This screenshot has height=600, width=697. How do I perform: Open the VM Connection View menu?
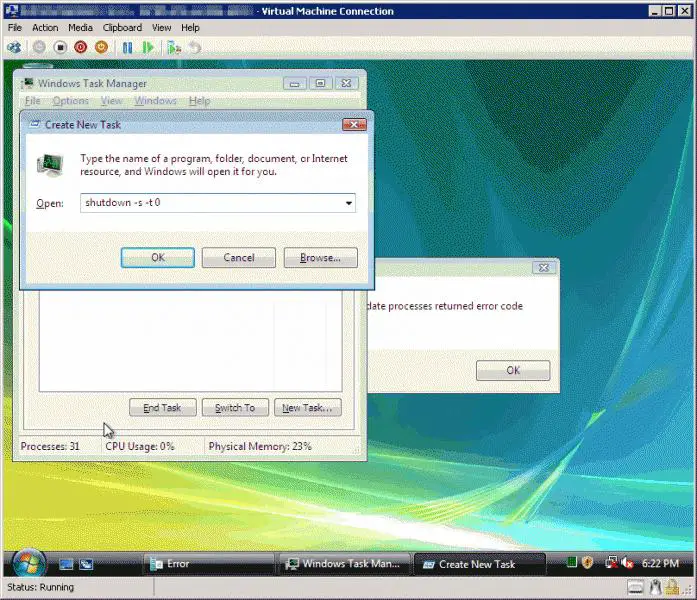(161, 28)
